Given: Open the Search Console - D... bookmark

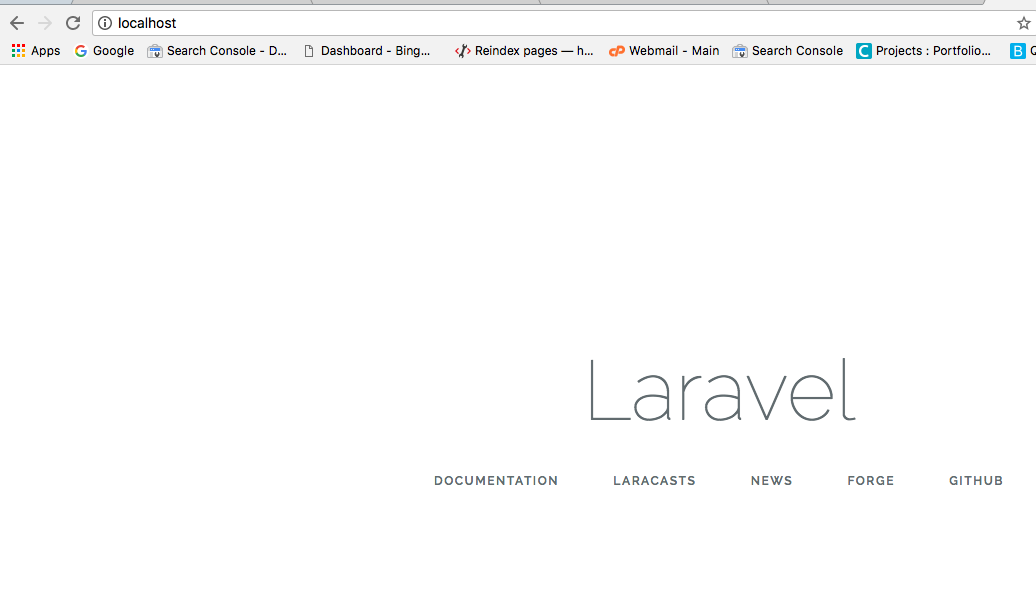Looking at the screenshot, I should tap(217, 51).
